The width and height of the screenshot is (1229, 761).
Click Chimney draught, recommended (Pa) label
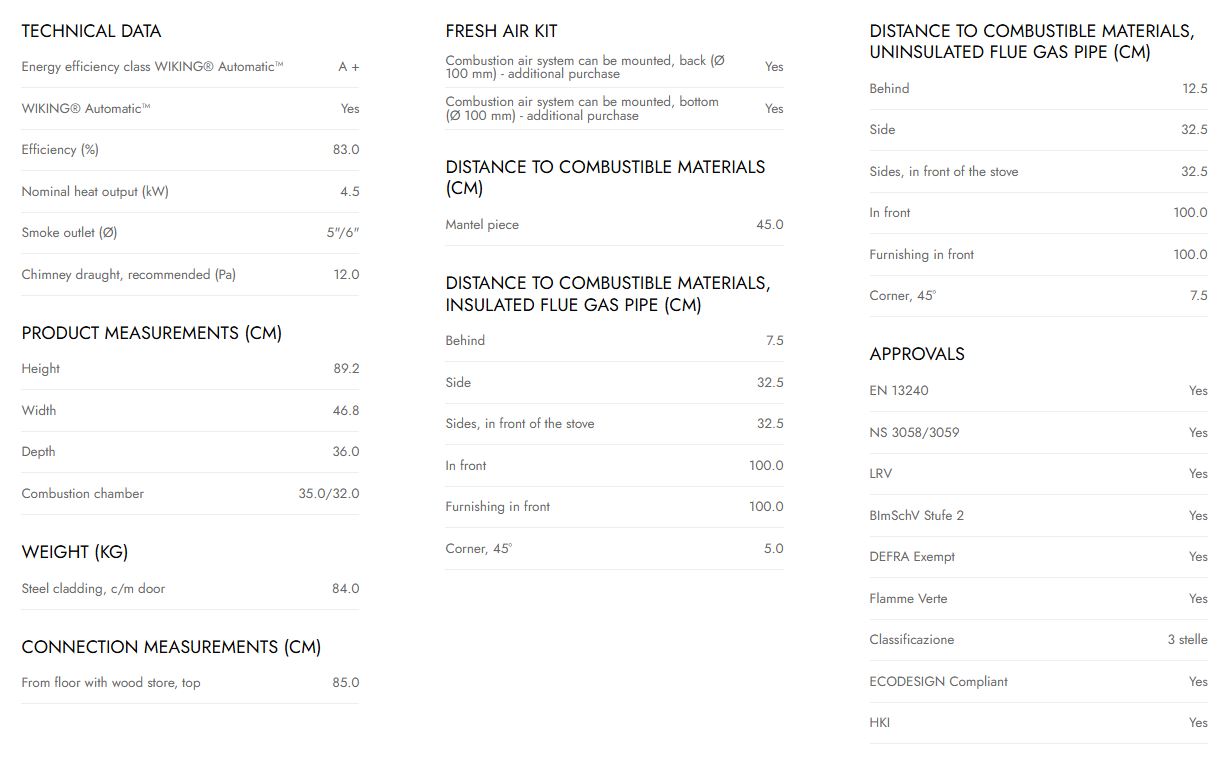[128, 275]
